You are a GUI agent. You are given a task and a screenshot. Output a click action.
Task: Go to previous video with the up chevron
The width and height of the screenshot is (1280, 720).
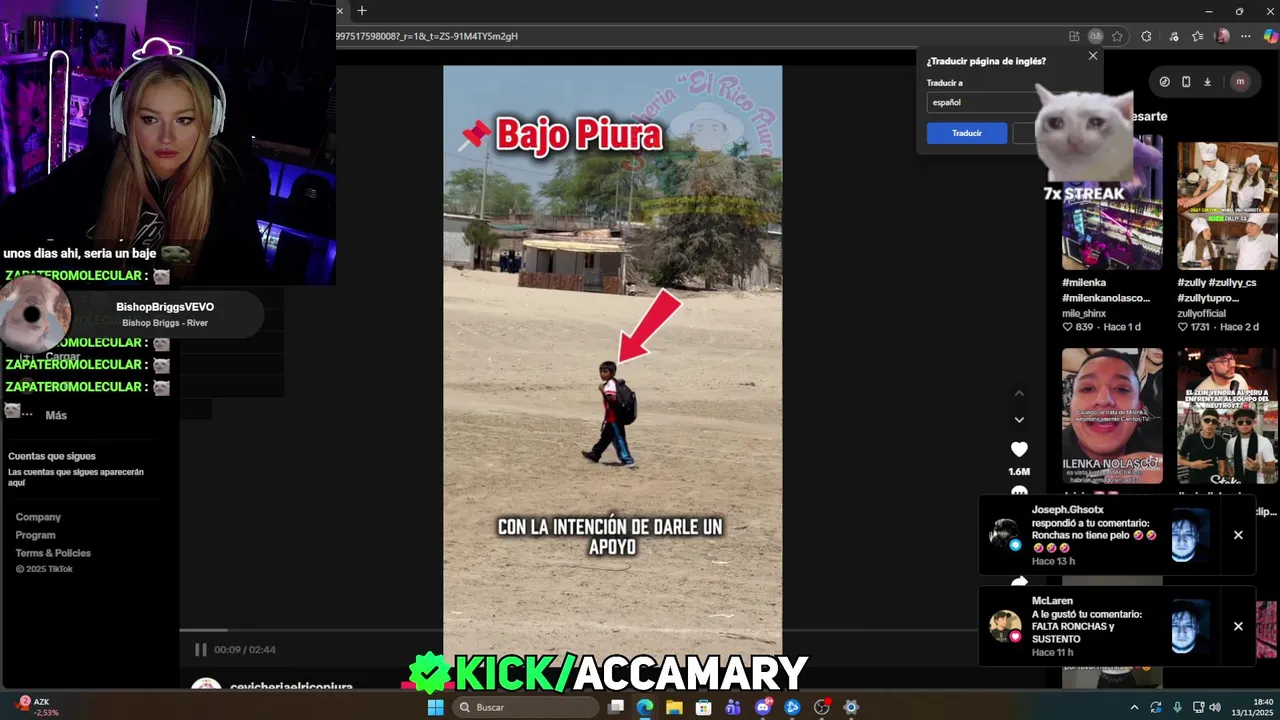click(1019, 393)
